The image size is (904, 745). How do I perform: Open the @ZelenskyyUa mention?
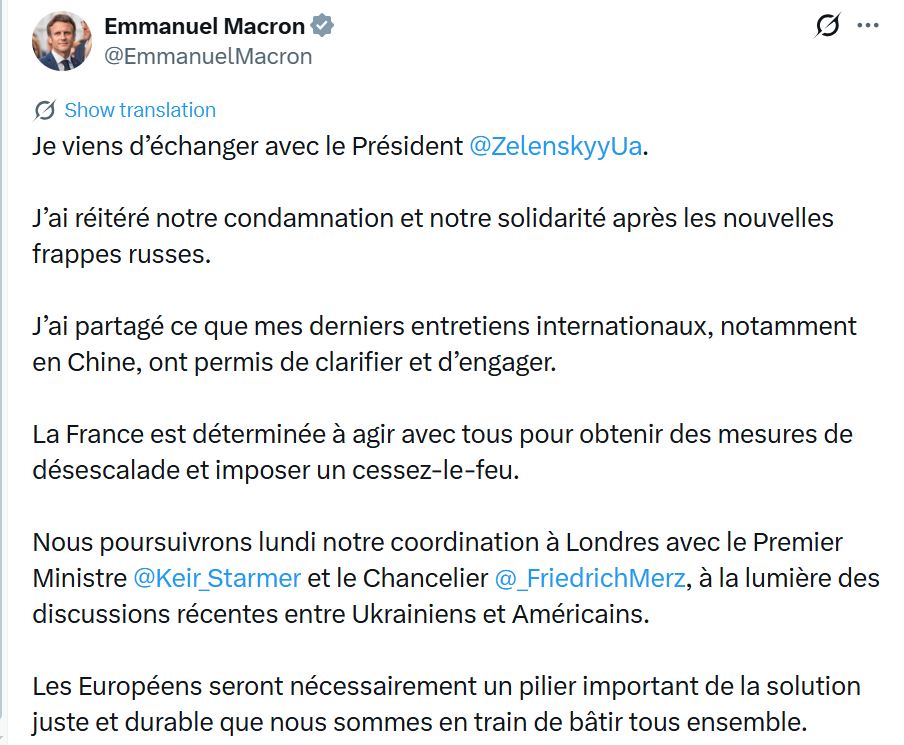[x=555, y=146]
